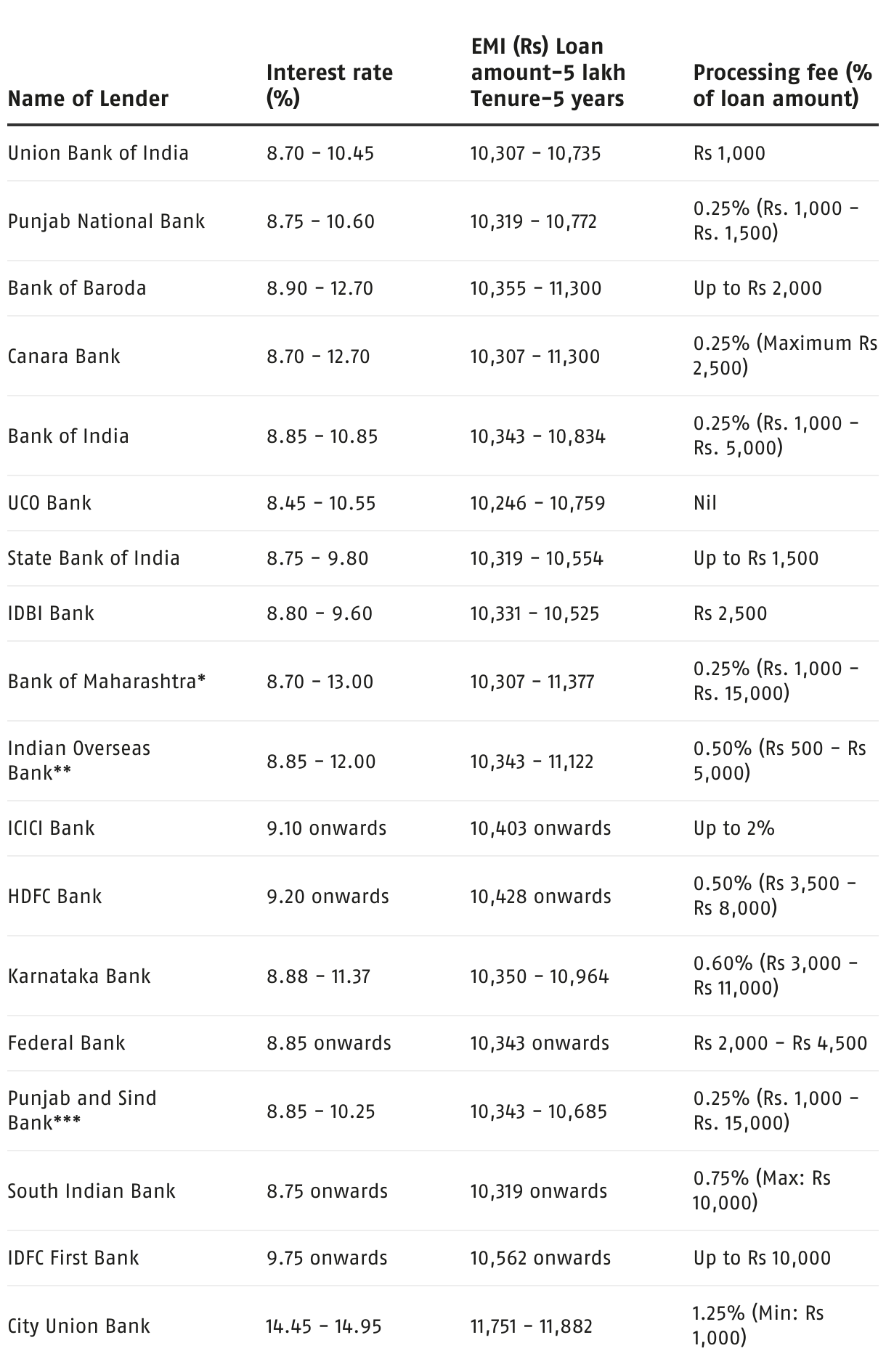Select IDFC First Bank 9.75 onwards rate

pyautogui.click(x=327, y=1258)
